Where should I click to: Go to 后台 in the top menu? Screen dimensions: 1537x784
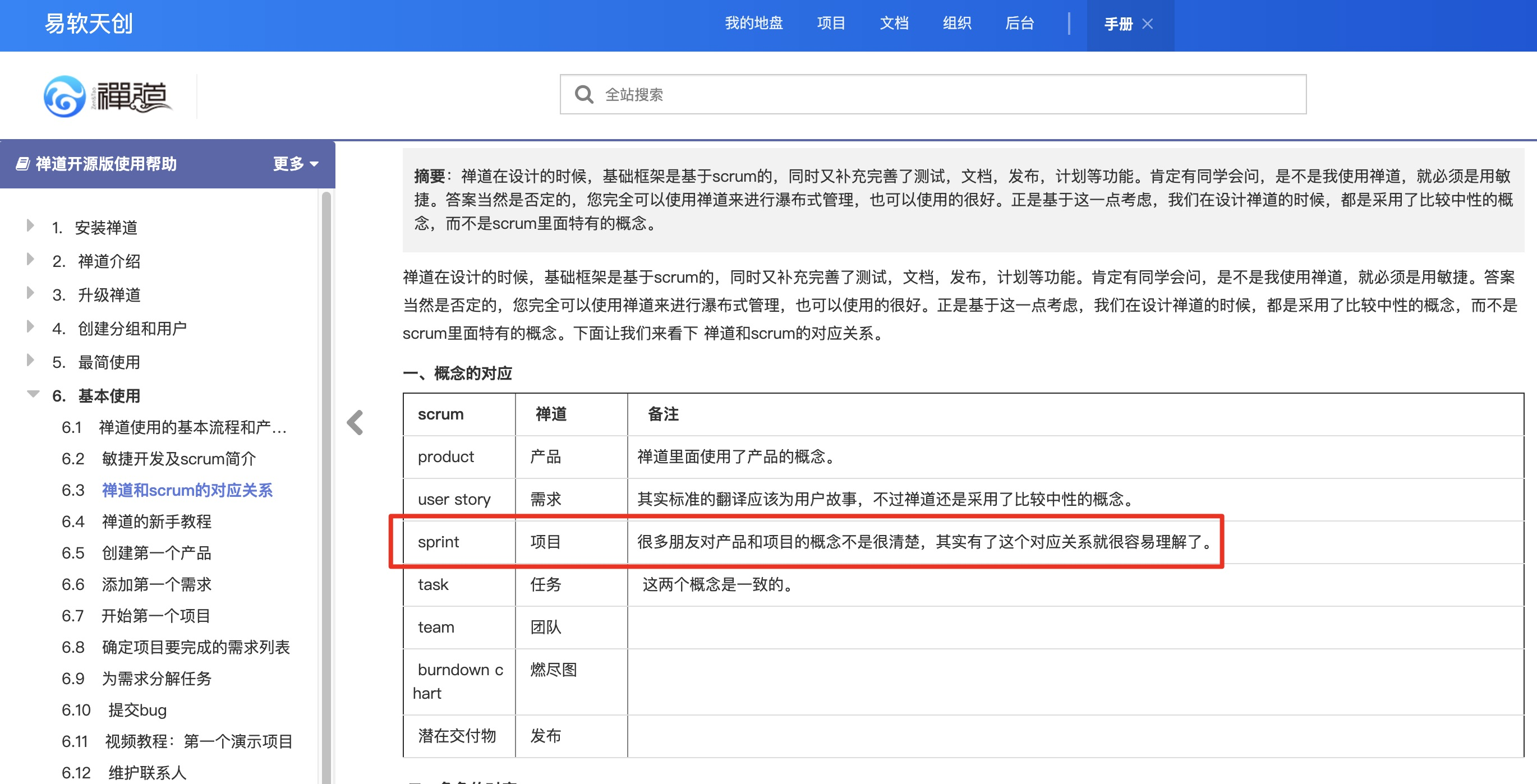pyautogui.click(x=1019, y=23)
